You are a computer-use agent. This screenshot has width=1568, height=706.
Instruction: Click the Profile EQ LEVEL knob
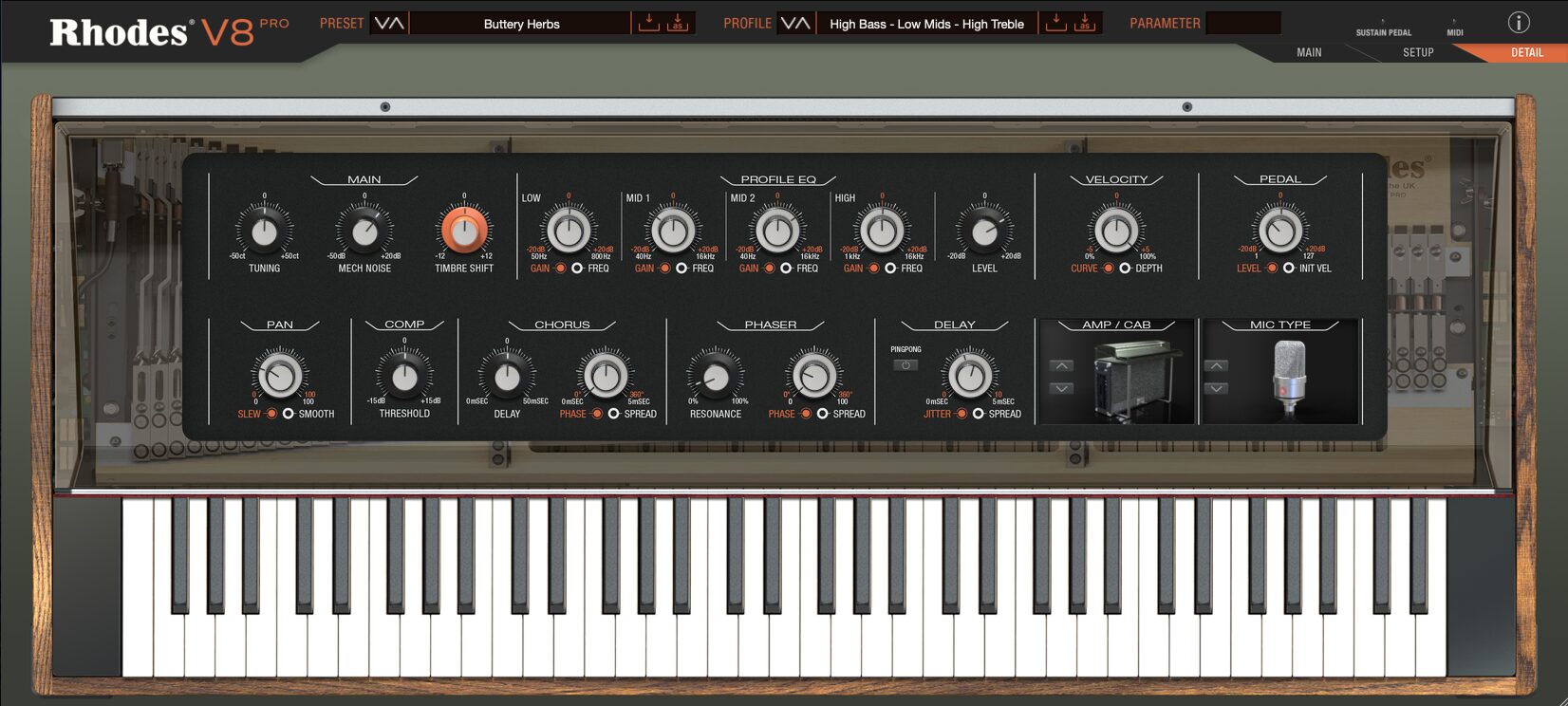click(x=984, y=231)
